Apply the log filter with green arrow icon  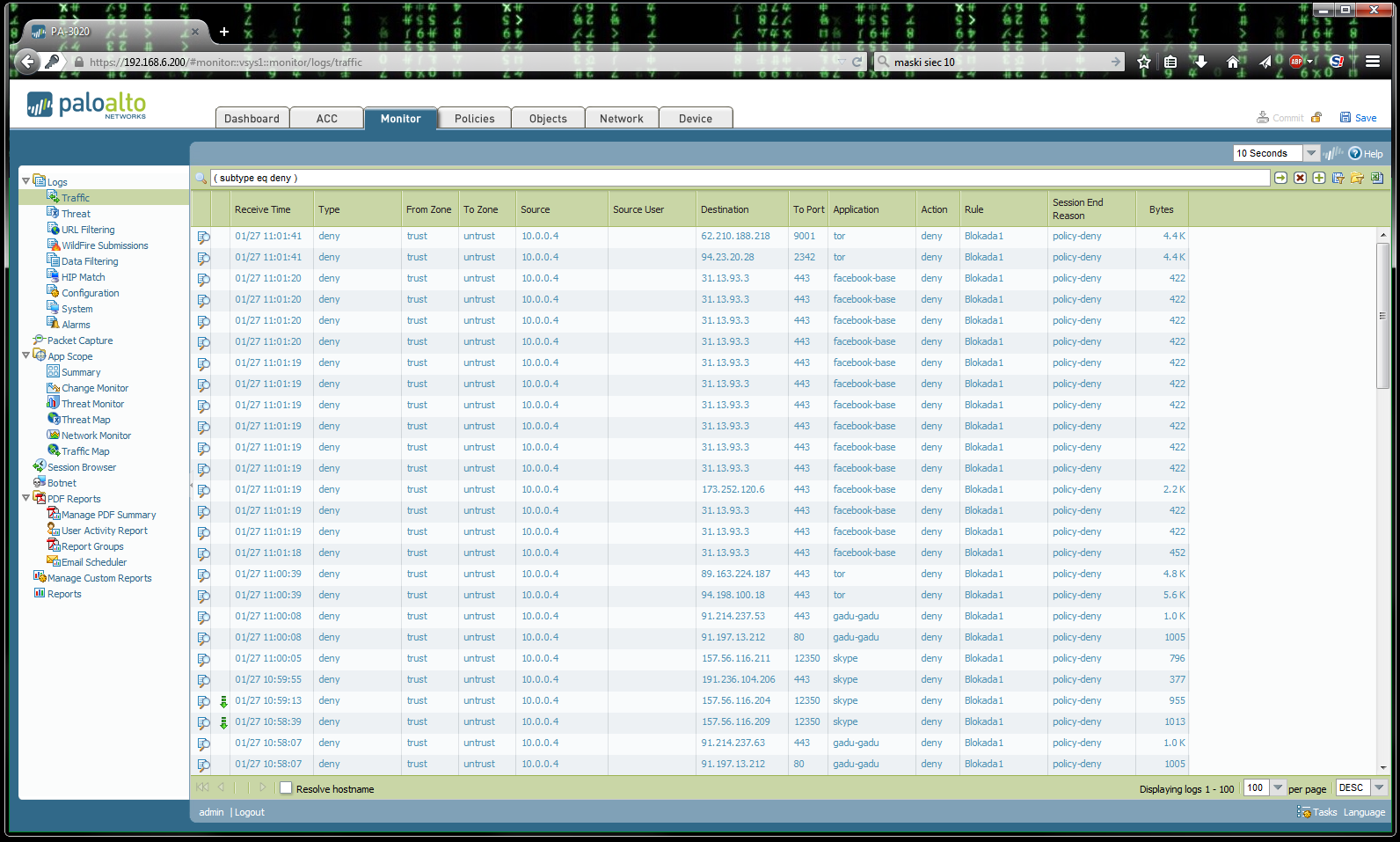[x=1280, y=178]
